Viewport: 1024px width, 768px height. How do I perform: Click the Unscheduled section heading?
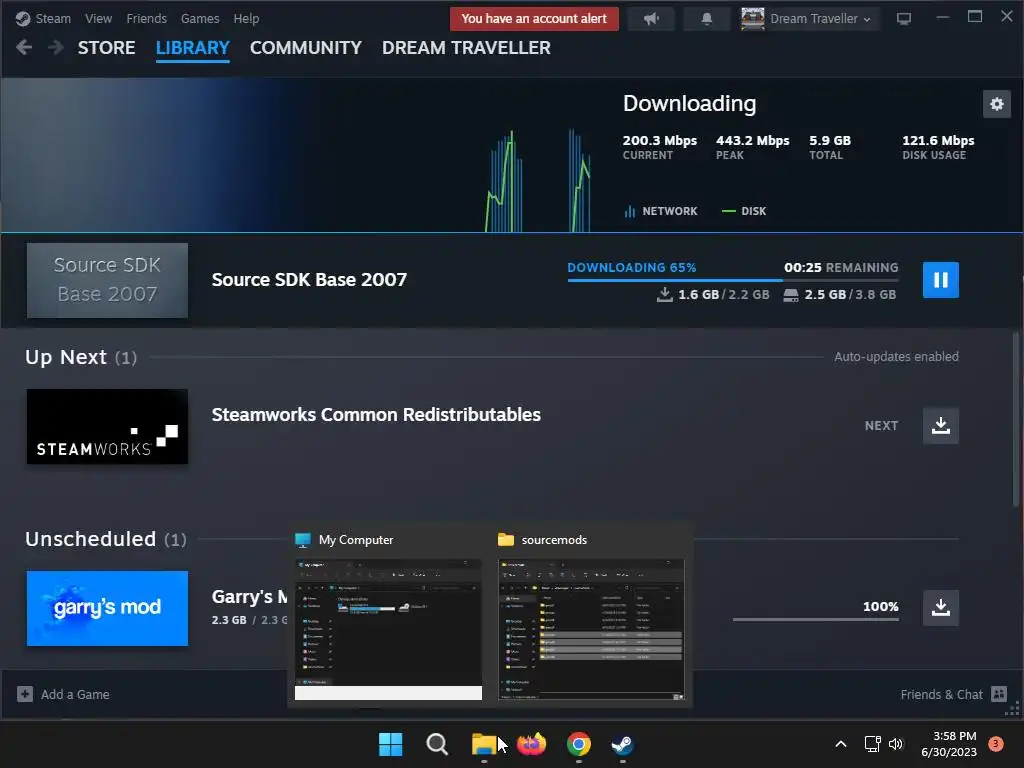coord(90,539)
